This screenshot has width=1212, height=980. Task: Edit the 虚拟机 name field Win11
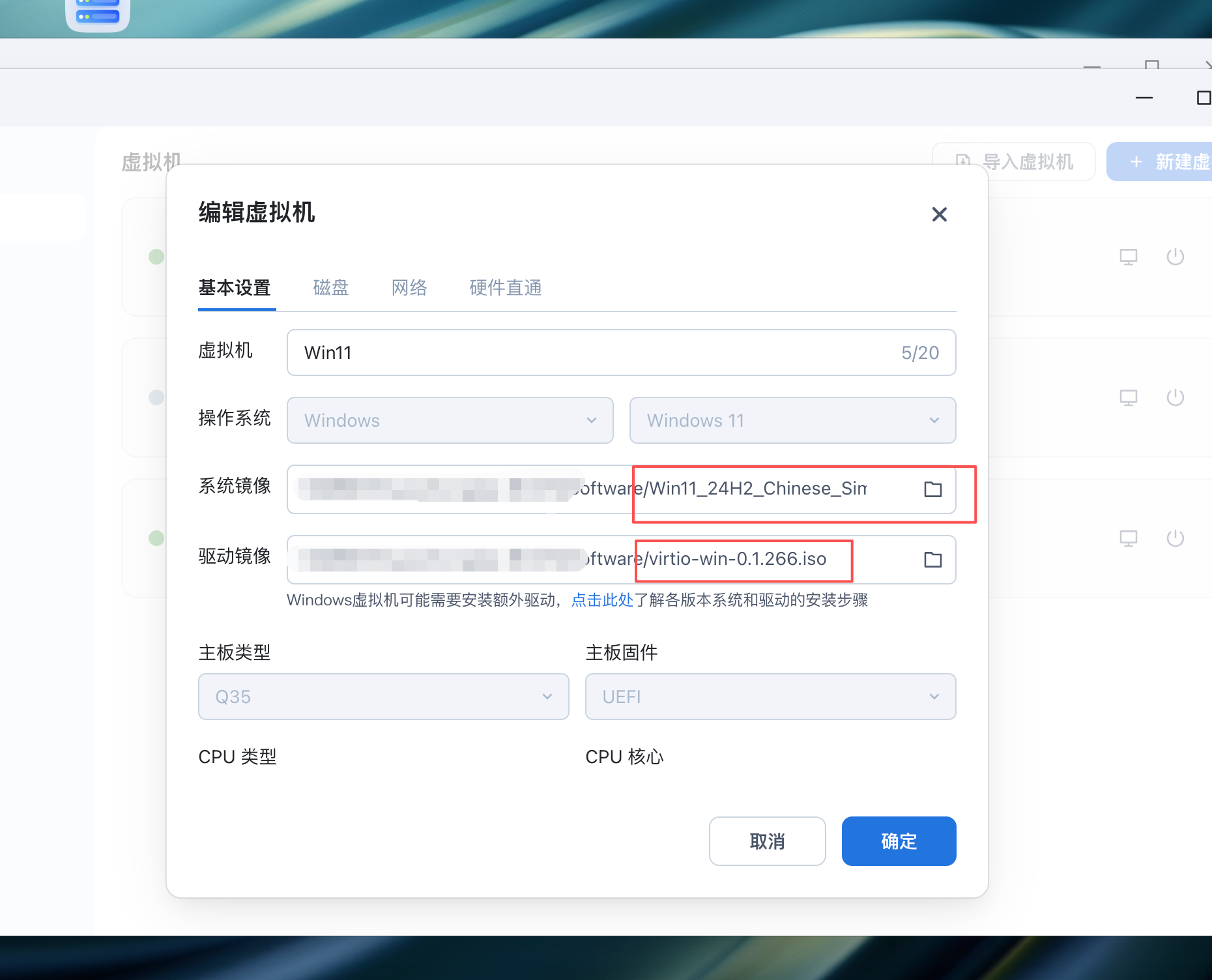621,353
